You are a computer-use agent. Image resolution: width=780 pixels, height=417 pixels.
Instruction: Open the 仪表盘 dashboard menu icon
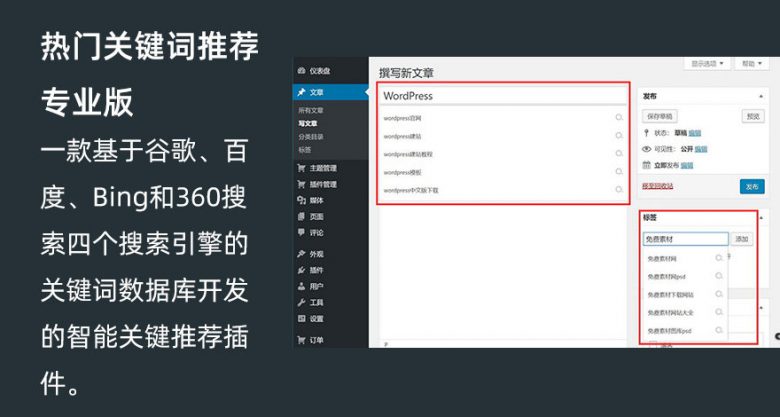point(301,71)
